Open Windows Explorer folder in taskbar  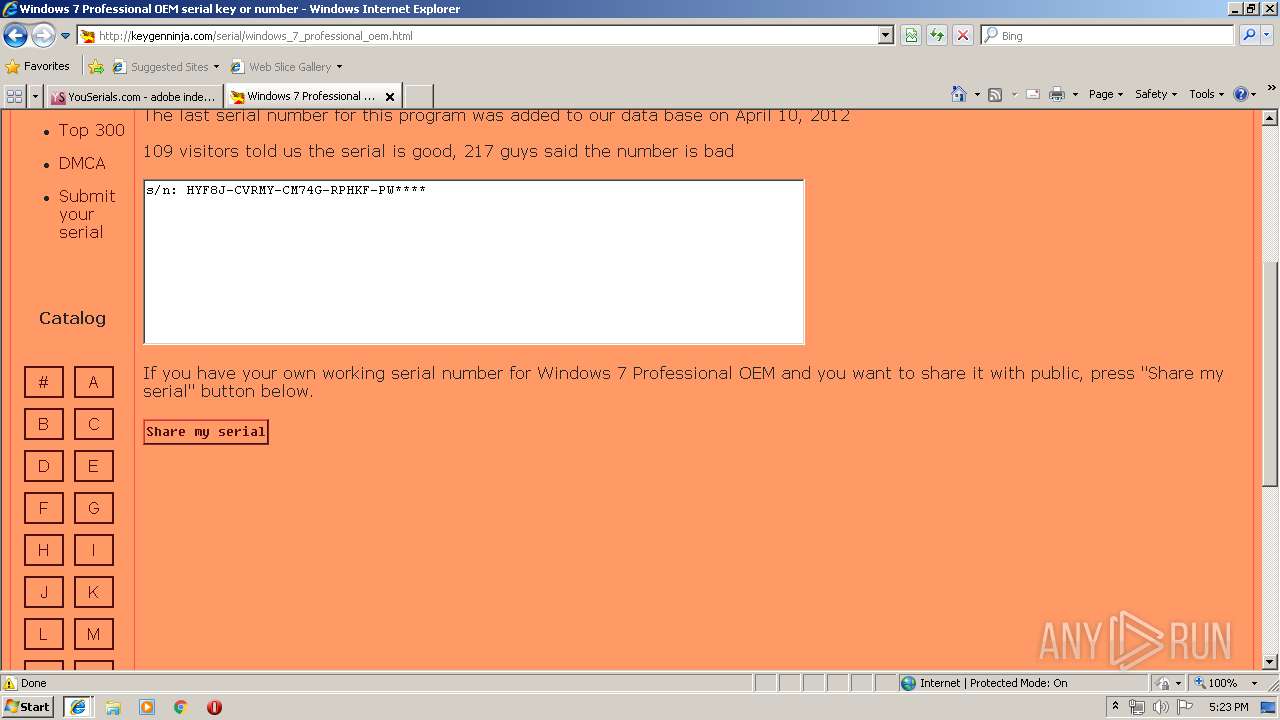coord(113,707)
